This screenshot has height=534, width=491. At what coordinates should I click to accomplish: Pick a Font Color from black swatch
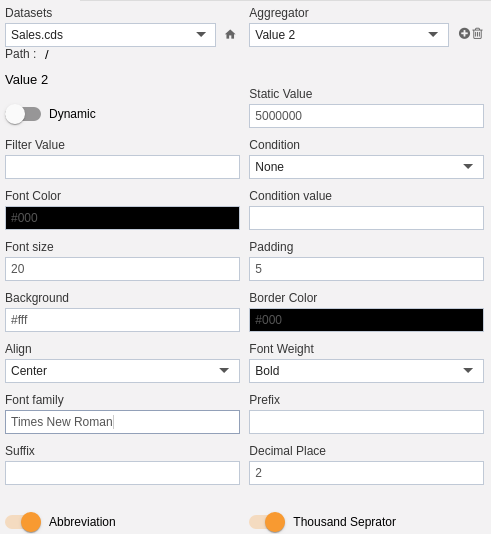[x=122, y=218]
